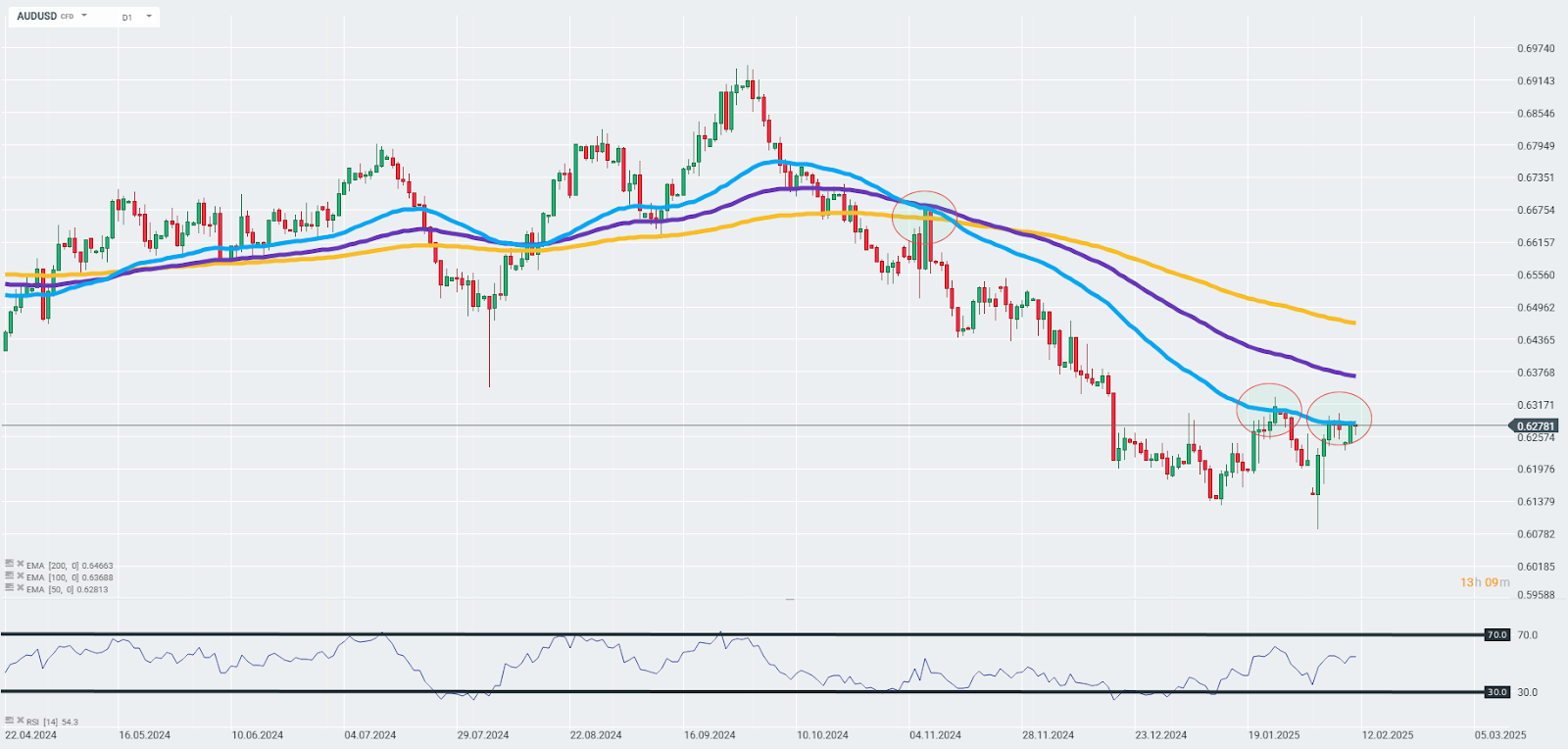1568x749 pixels.
Task: Click price axis label 0.66754
Action: click(x=1536, y=210)
